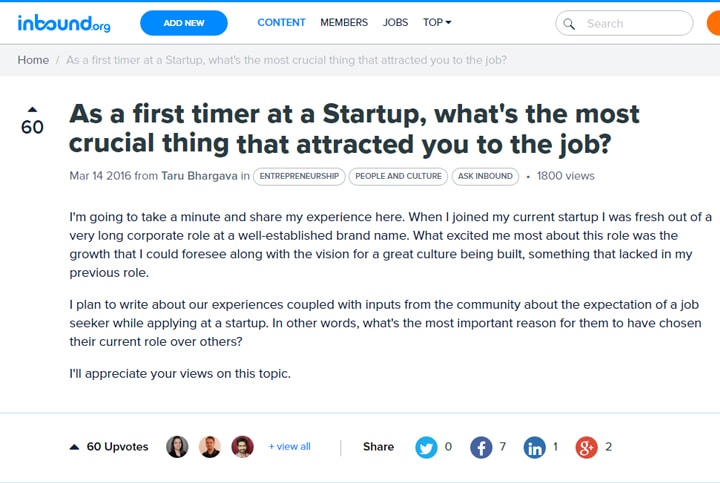Open the JOBS page
This screenshot has width=720, height=483.
(x=395, y=22)
